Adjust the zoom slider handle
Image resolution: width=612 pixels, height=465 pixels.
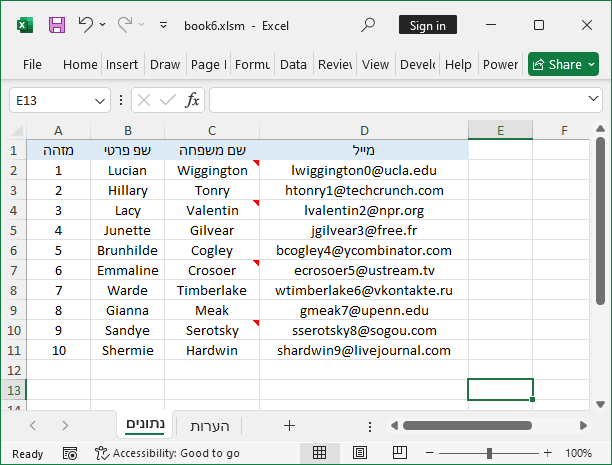tap(489, 453)
